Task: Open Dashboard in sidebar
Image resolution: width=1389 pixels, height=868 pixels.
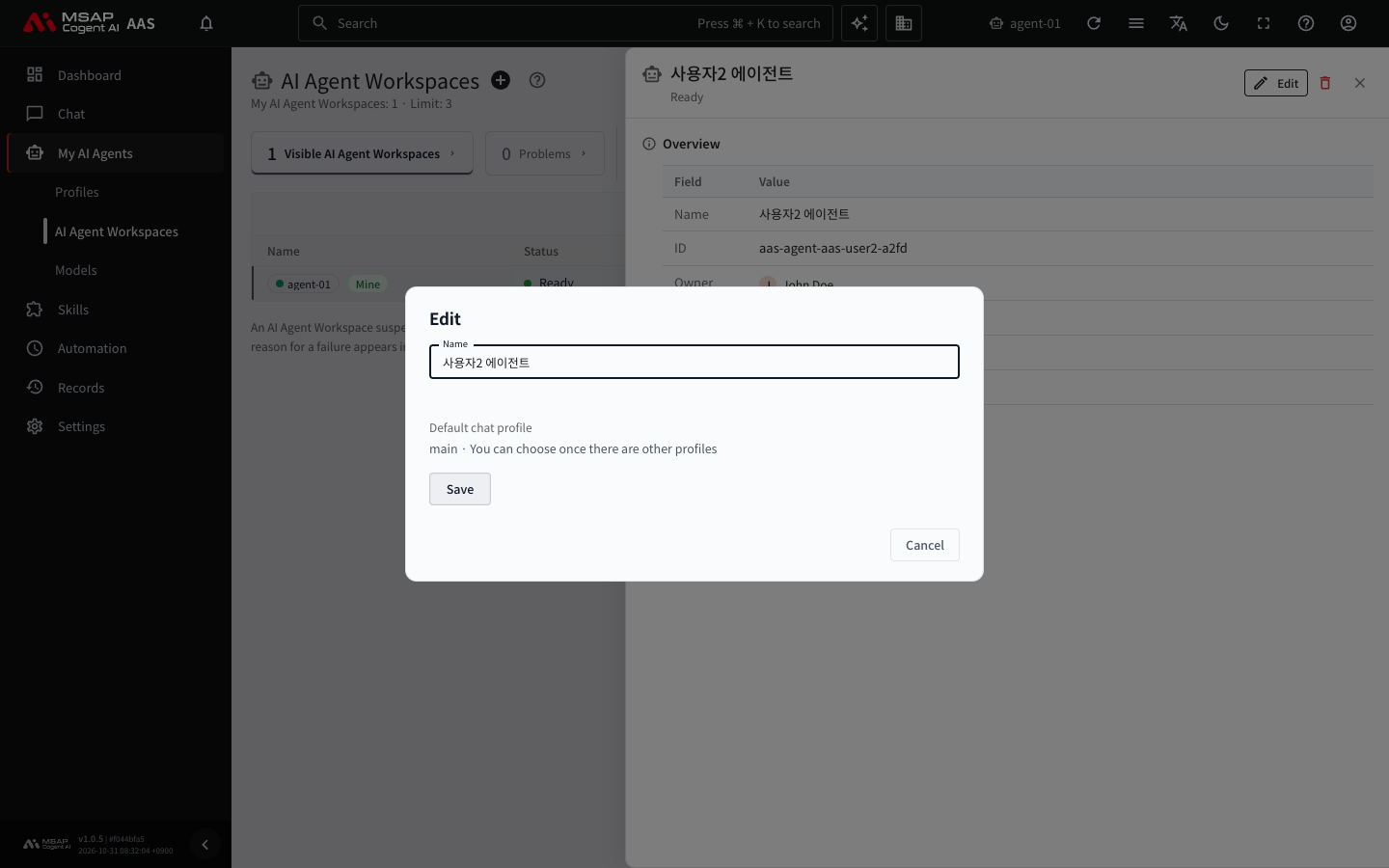Action: (x=116, y=75)
